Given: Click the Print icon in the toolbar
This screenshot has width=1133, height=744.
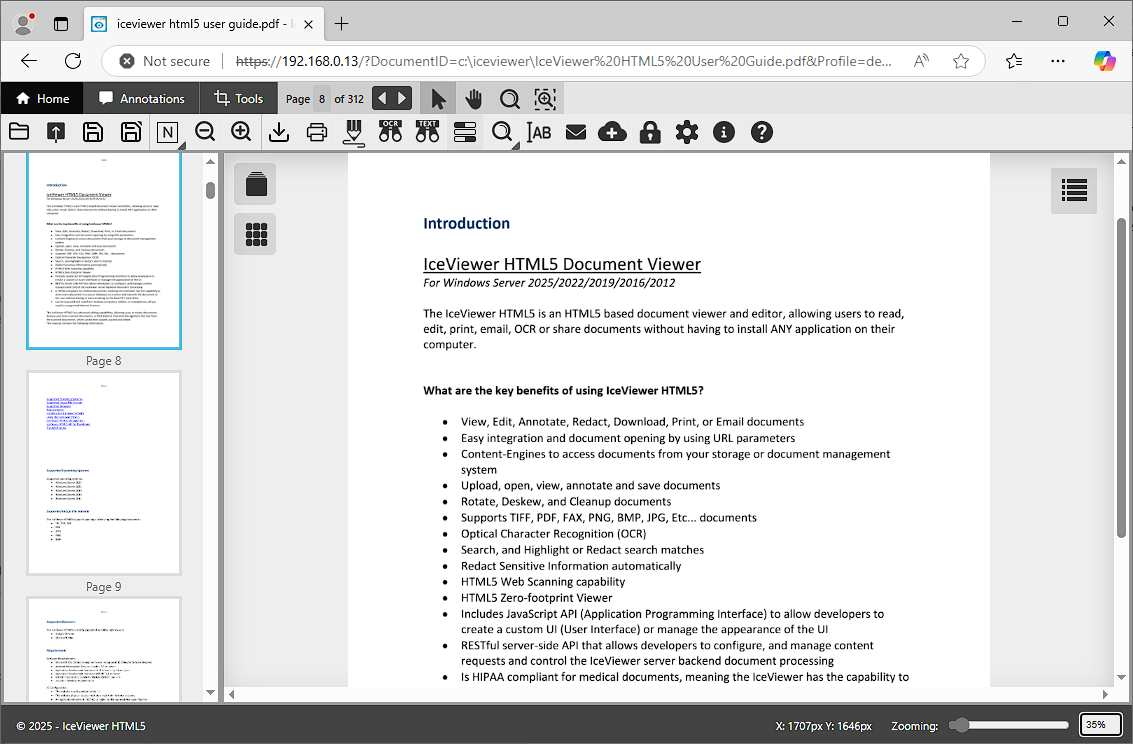Looking at the screenshot, I should [x=317, y=132].
